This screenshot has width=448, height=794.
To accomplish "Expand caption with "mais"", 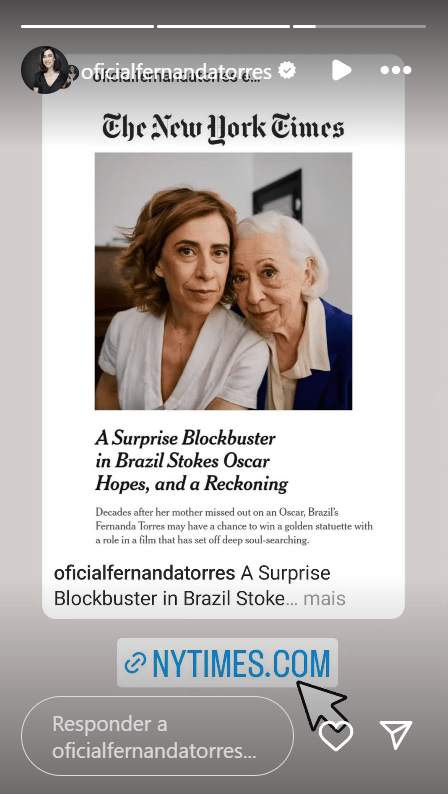I will pos(324,598).
